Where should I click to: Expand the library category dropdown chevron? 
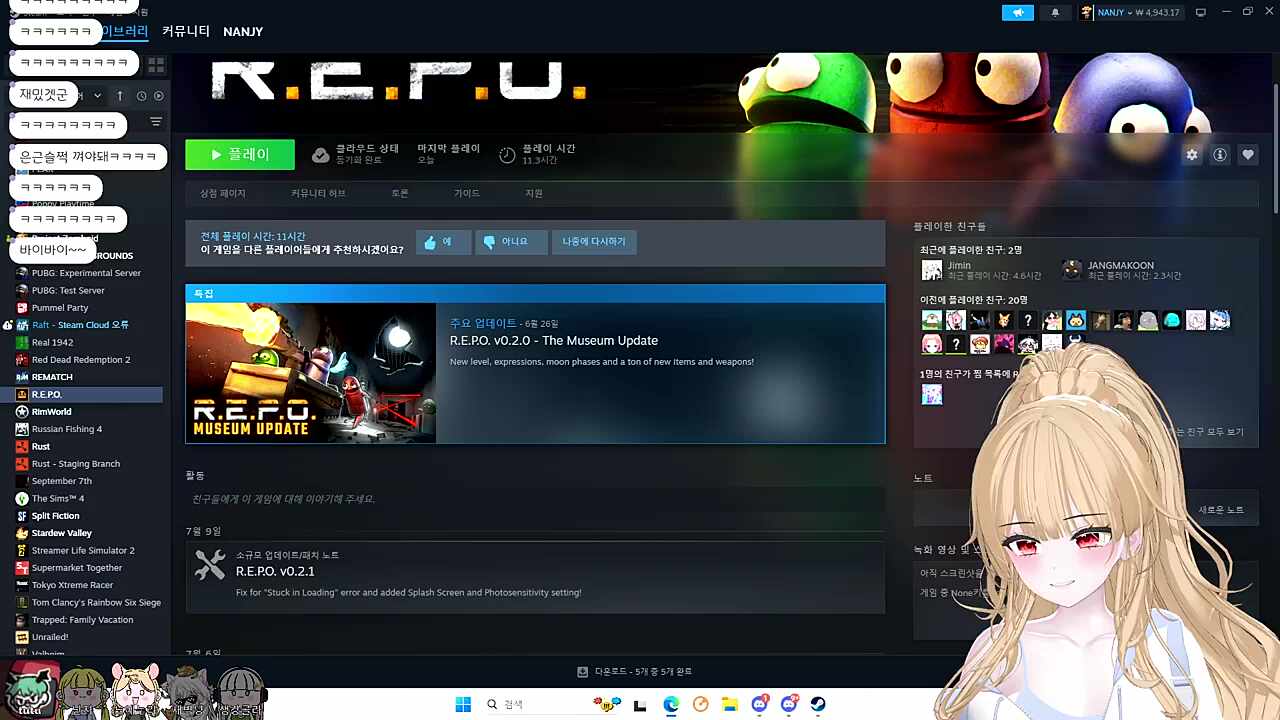pos(97,96)
